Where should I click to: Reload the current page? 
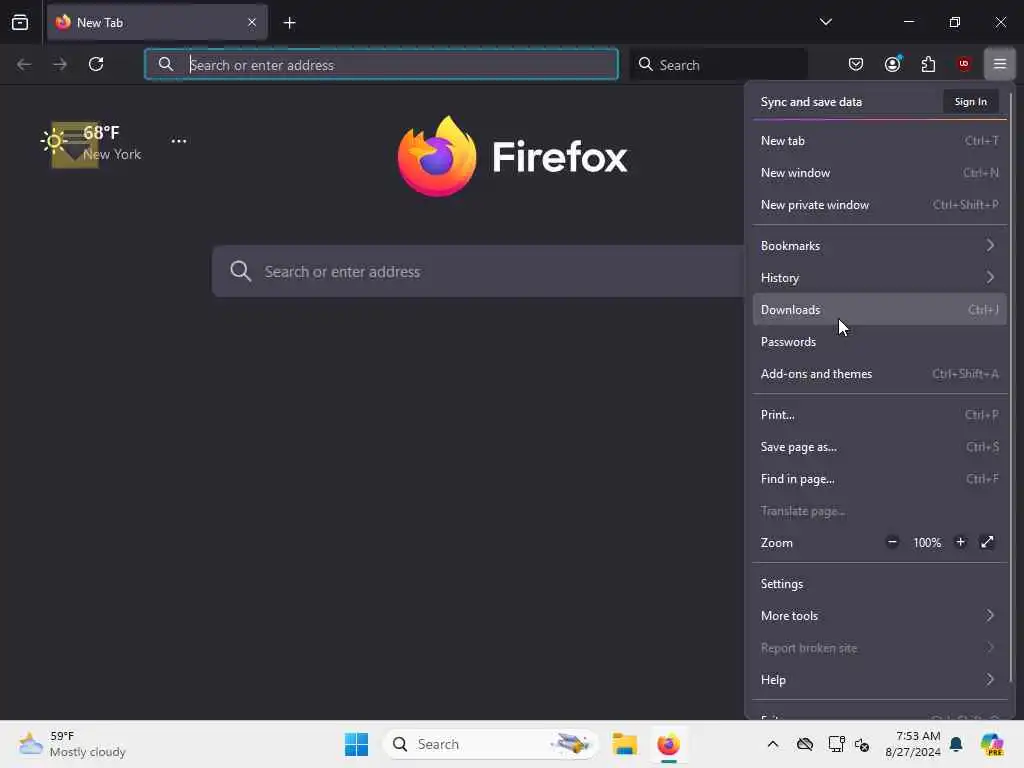96,64
